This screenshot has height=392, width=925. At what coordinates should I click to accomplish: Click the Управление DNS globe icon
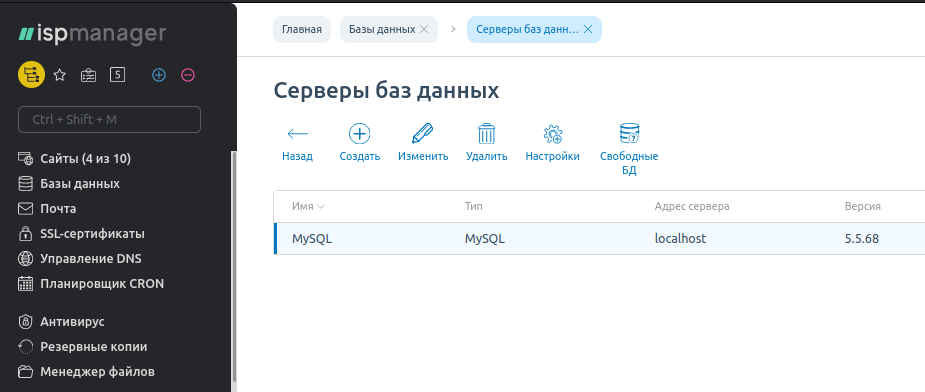[x=25, y=259]
